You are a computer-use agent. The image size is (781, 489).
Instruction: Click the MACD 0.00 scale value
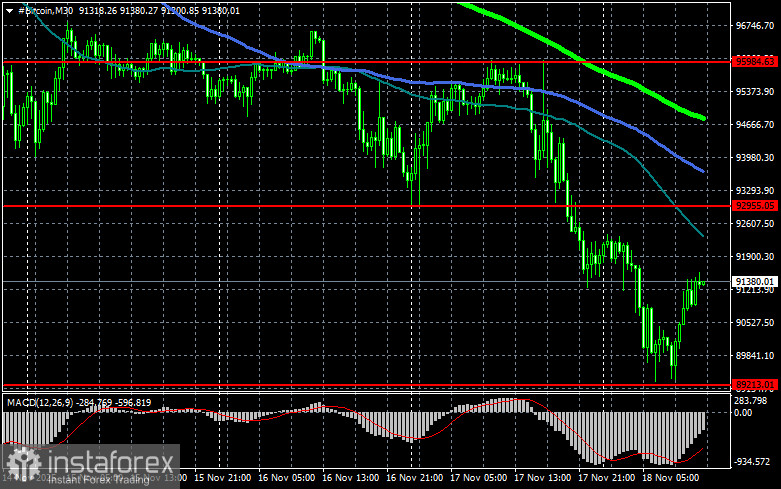[743, 412]
